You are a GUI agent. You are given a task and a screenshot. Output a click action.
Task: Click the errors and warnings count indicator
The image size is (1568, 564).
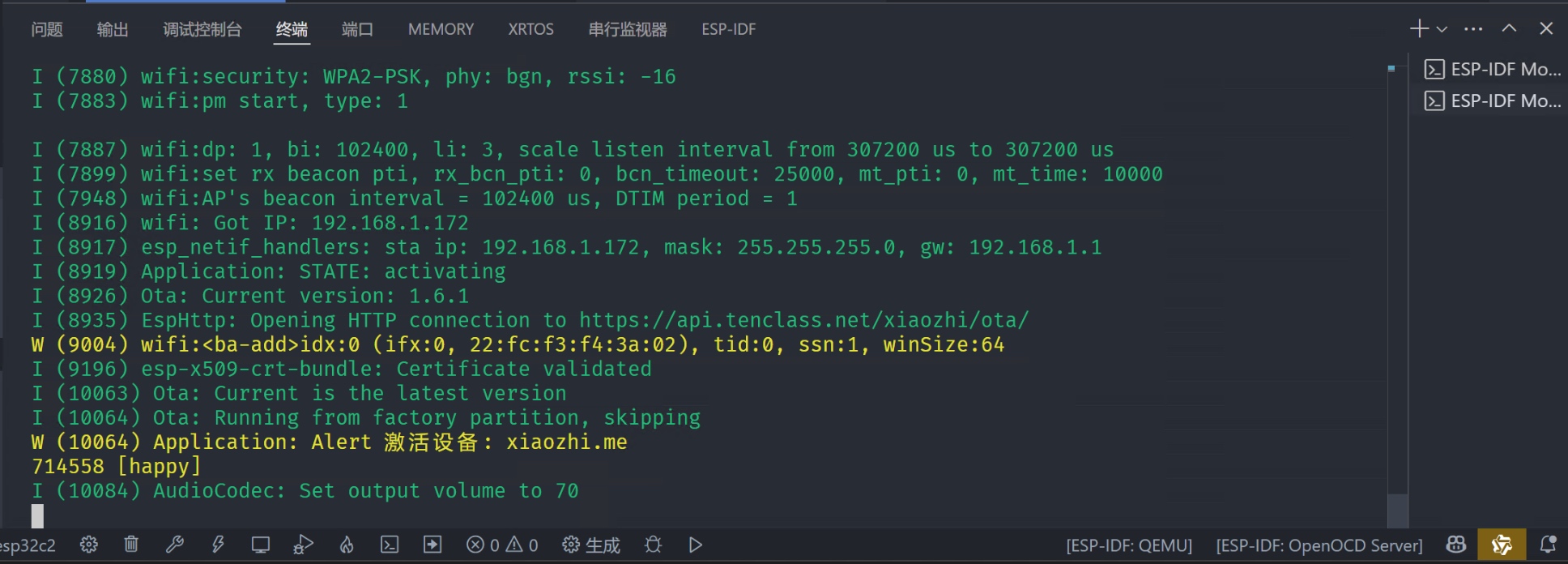pos(502,545)
